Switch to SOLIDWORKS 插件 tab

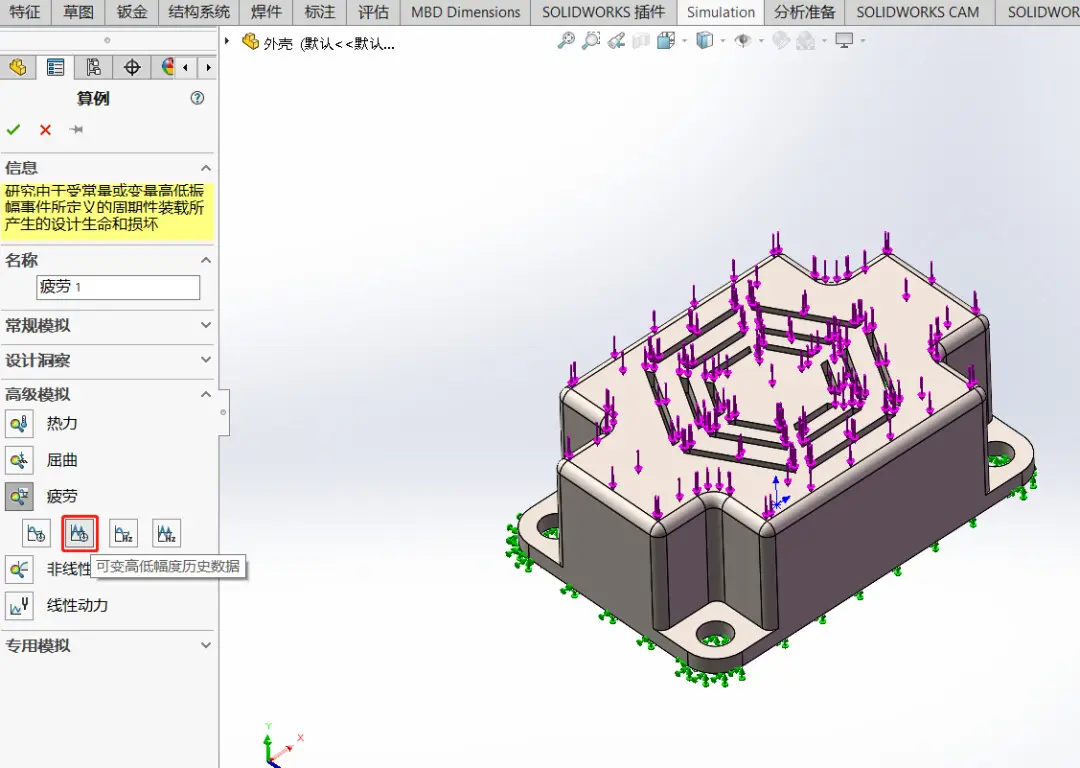(x=603, y=12)
